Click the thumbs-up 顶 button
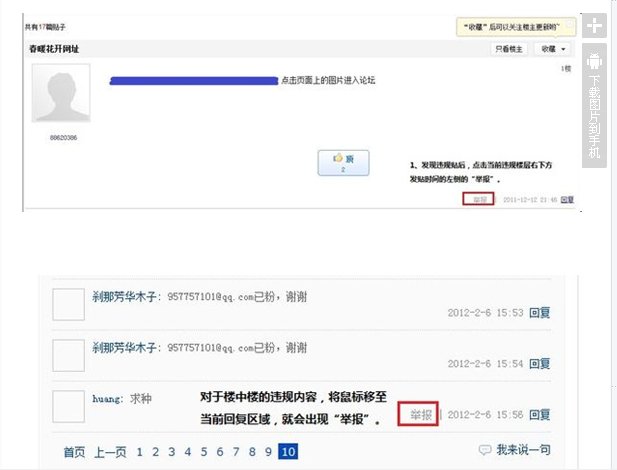This screenshot has height=470, width=617. (x=343, y=163)
